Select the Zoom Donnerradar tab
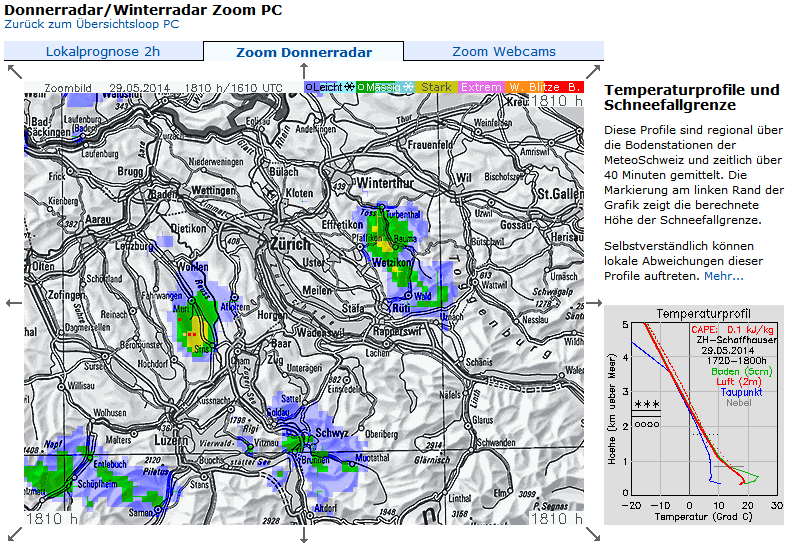Viewport: 794px width, 548px height. pos(304,52)
